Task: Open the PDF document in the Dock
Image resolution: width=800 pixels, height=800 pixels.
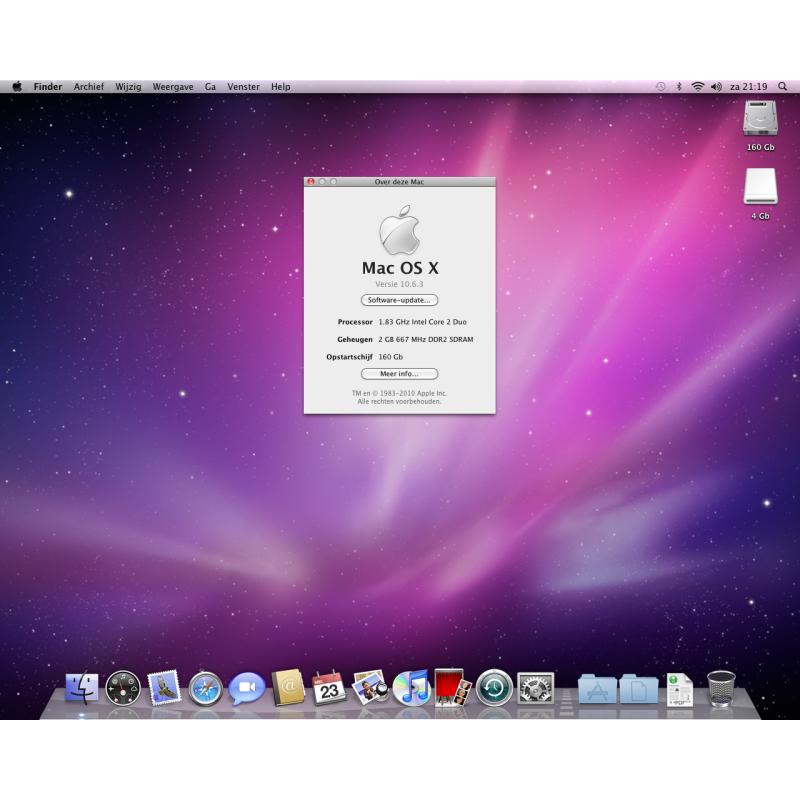Action: [x=680, y=690]
